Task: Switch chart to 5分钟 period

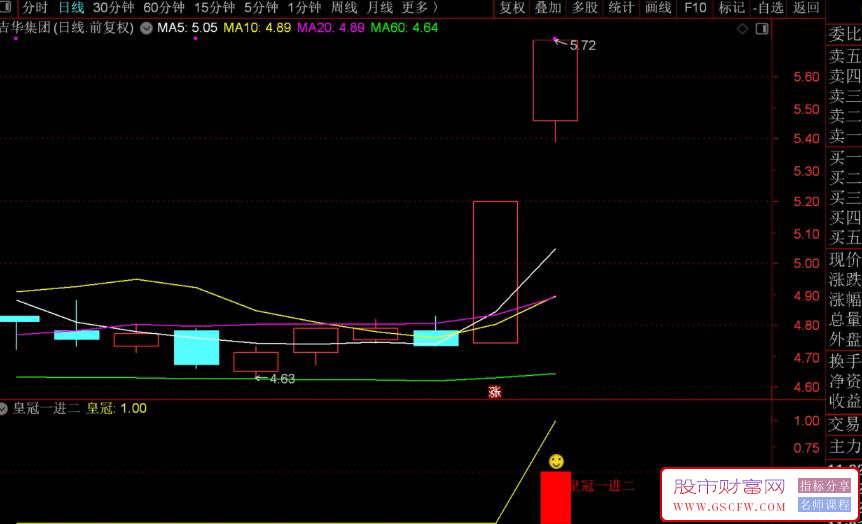Action: coord(261,8)
